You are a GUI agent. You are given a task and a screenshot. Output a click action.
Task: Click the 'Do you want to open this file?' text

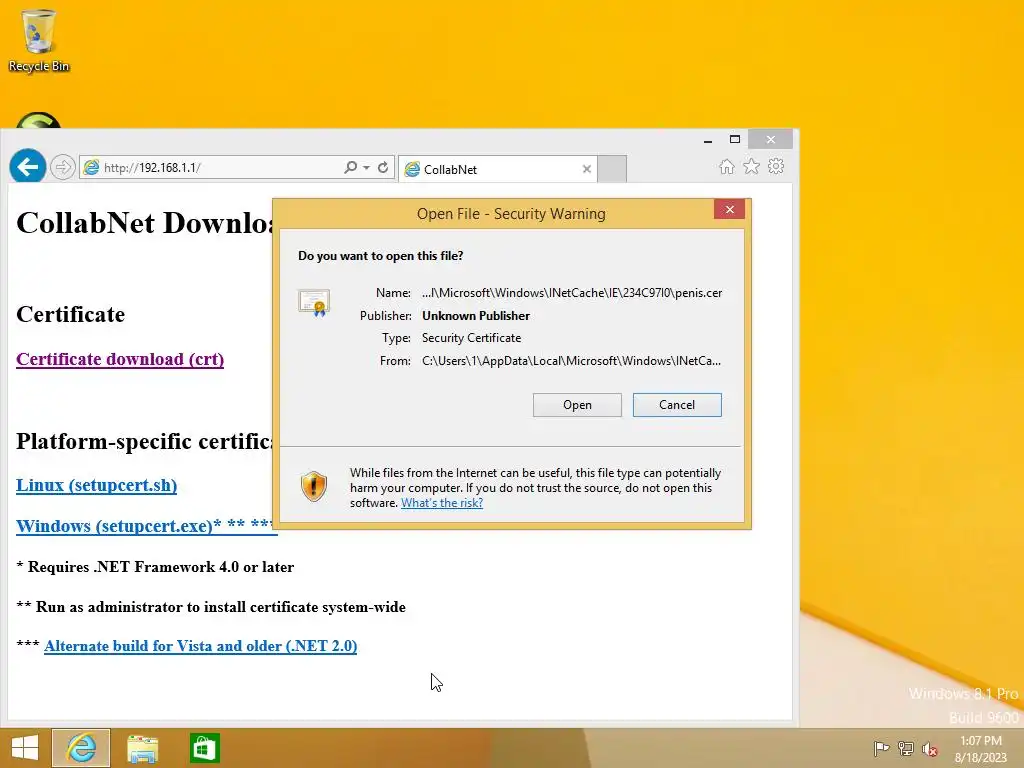pos(381,256)
